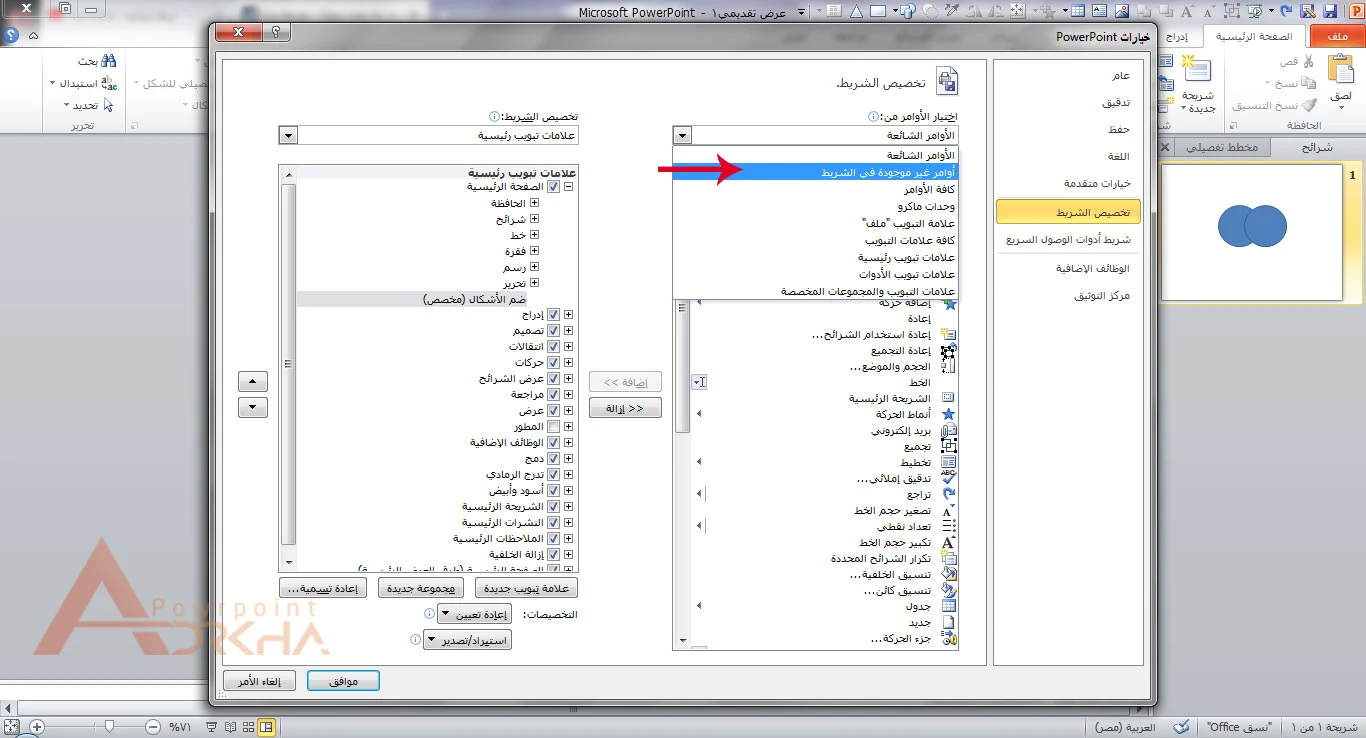The width and height of the screenshot is (1366, 738).
Task: Click the Group command icon (تجميع)
Action: click(948, 447)
